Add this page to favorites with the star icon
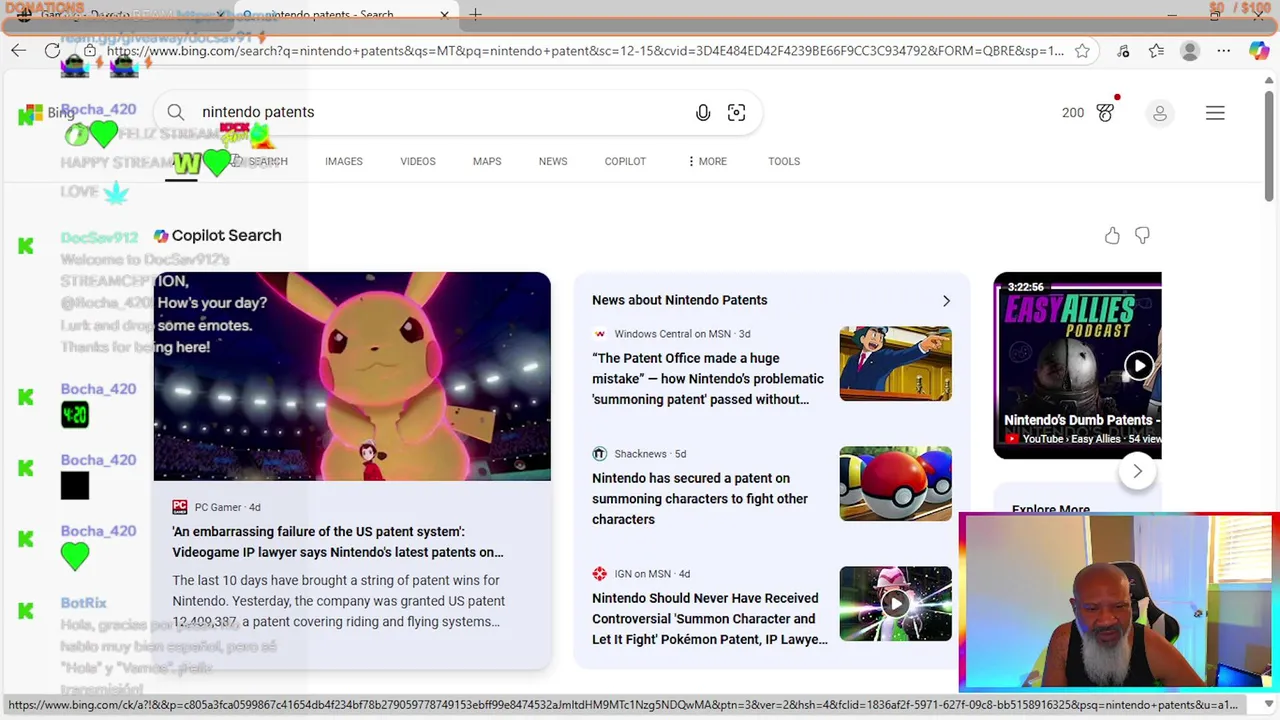The width and height of the screenshot is (1280, 720). click(x=1082, y=51)
